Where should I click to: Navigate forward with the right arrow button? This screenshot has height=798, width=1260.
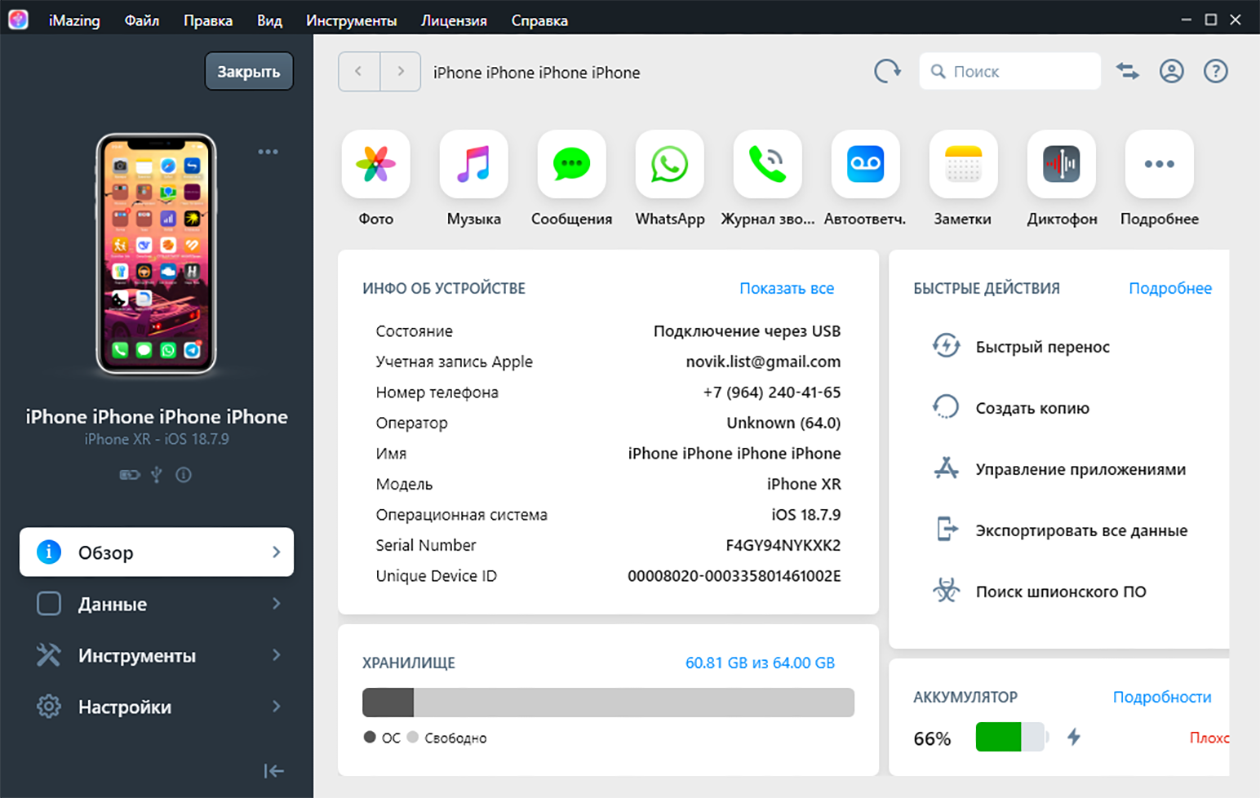pos(400,72)
